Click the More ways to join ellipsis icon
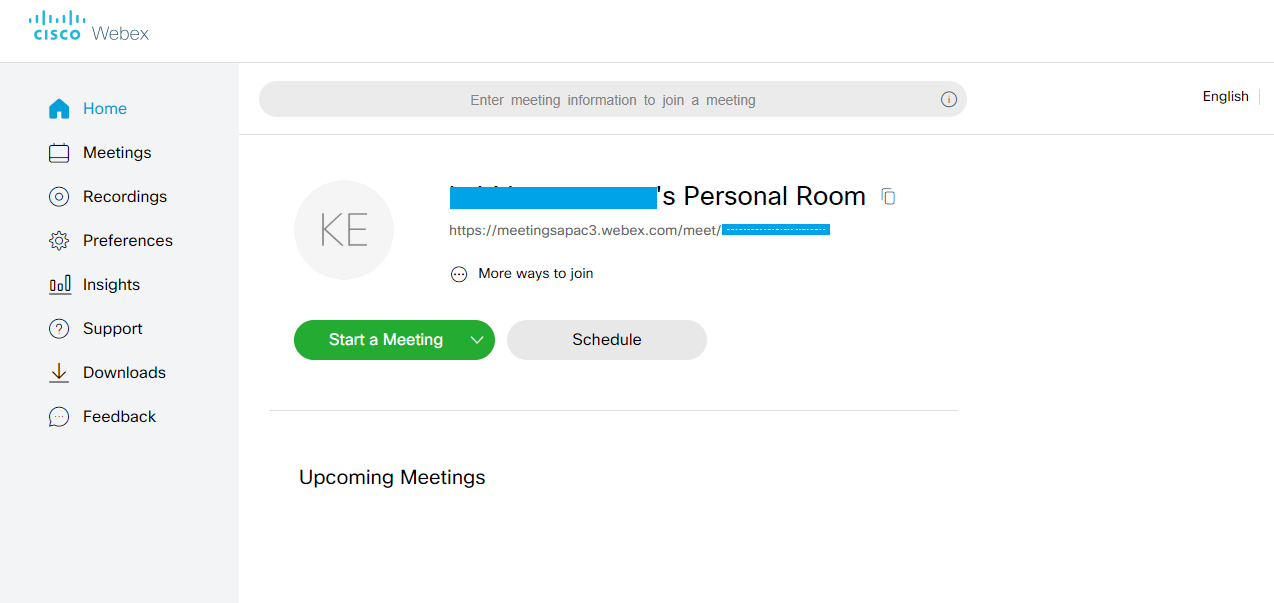The width and height of the screenshot is (1274, 603). click(x=459, y=274)
